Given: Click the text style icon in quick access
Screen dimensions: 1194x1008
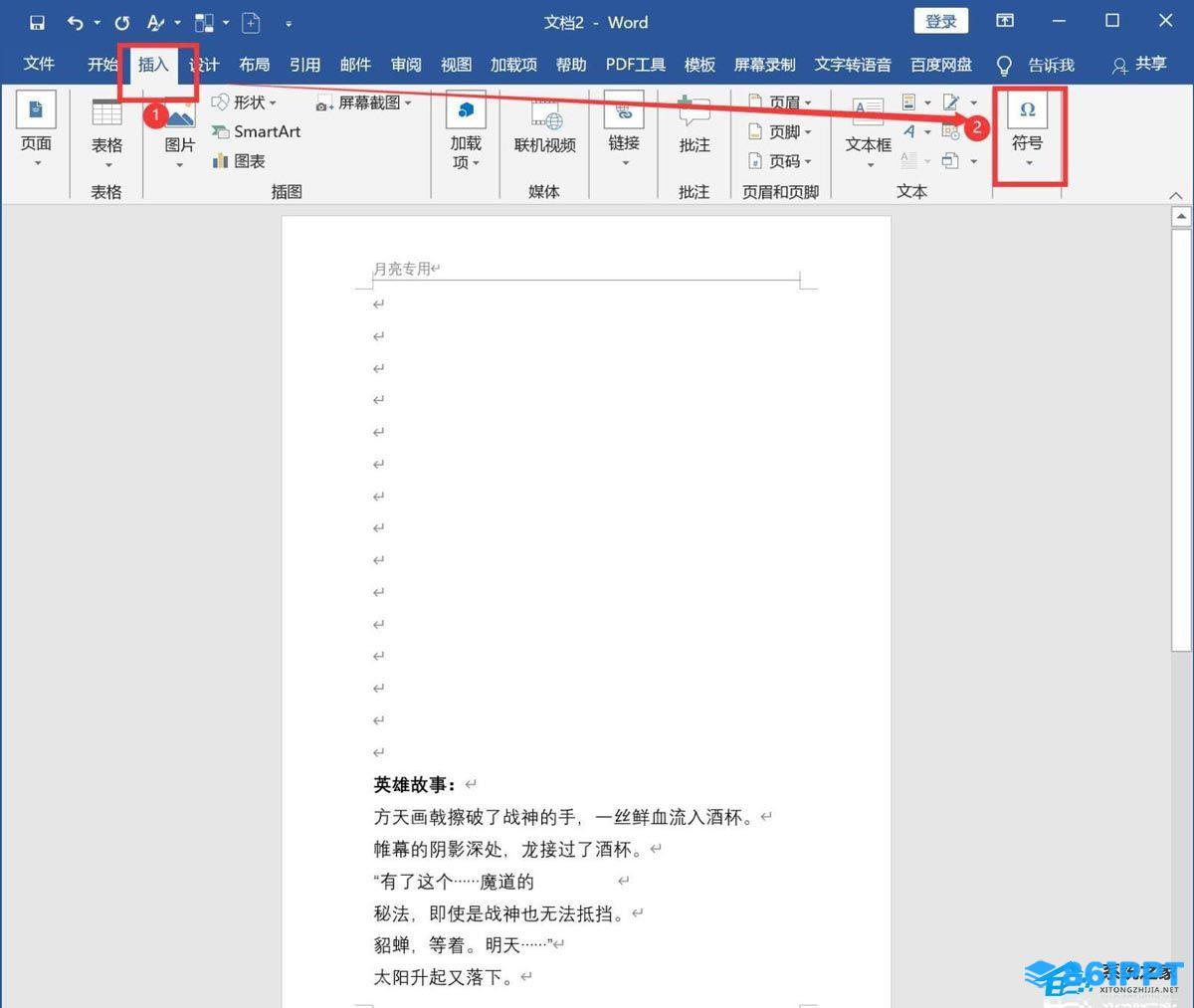Looking at the screenshot, I should 155,22.
